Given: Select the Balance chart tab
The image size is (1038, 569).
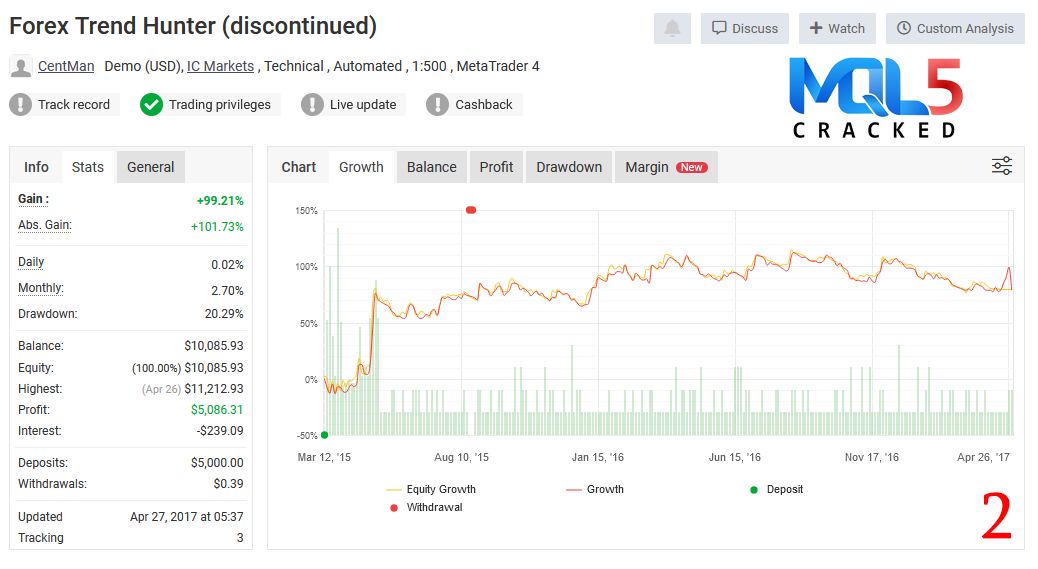Looking at the screenshot, I should point(432,167).
